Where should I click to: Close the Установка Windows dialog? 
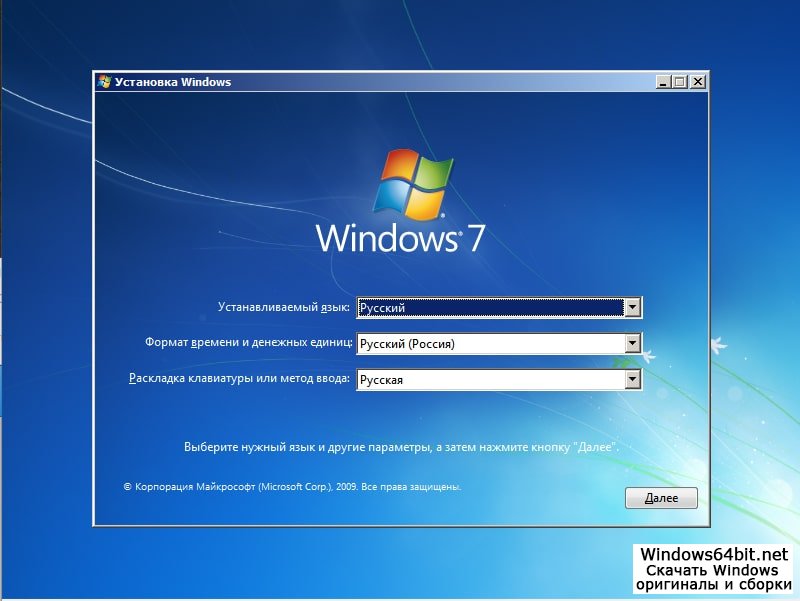[x=697, y=82]
